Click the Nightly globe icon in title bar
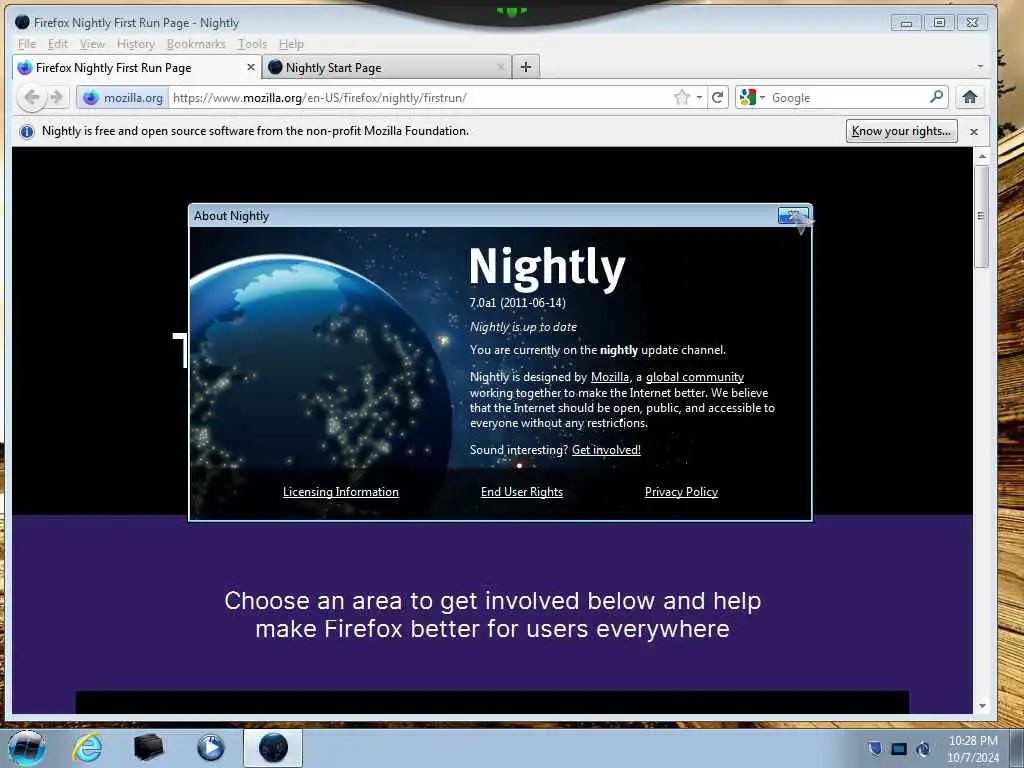The width and height of the screenshot is (1024, 768). (x=22, y=22)
